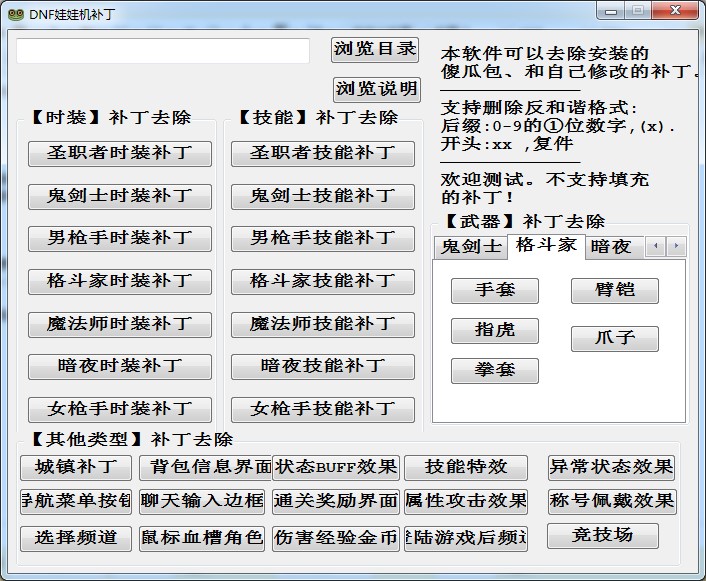
Task: Click 男枪手技能补丁
Action: point(323,239)
